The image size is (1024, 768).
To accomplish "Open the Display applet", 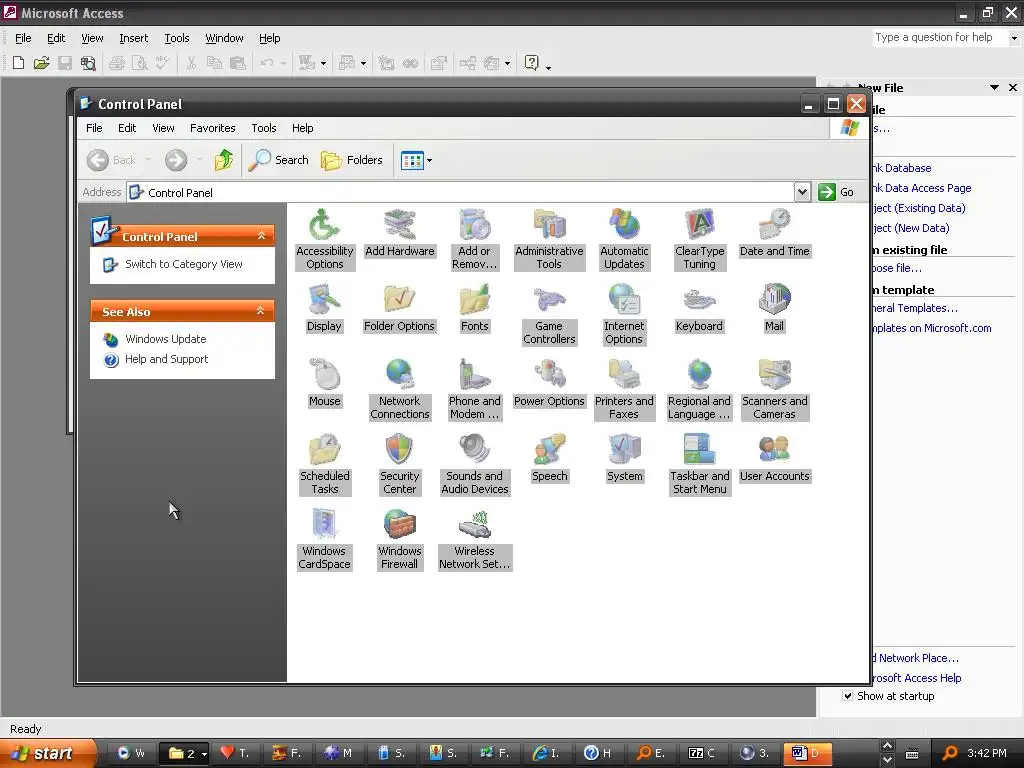I will pyautogui.click(x=325, y=308).
